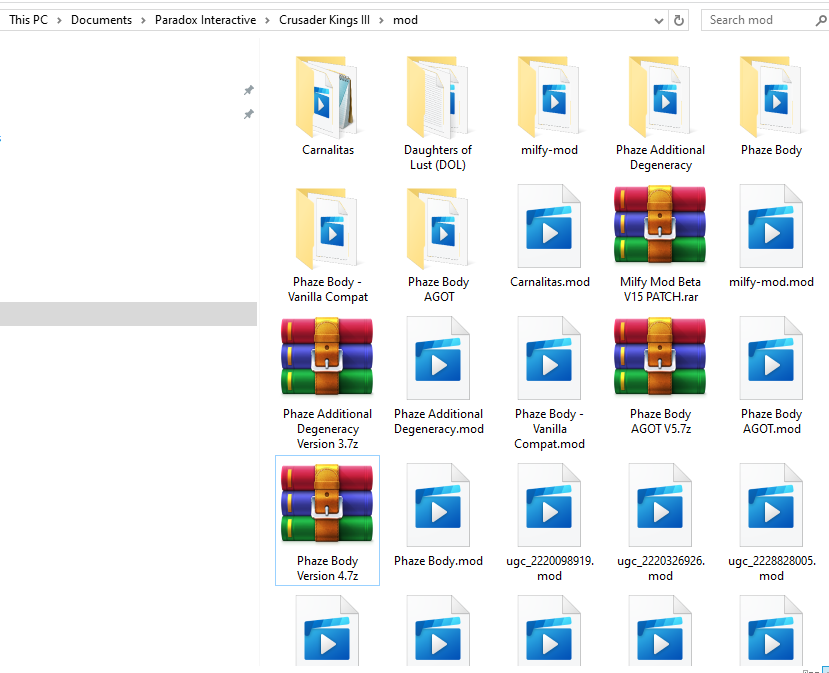This screenshot has width=829, height=673.
Task: Go to This PC in breadcrumb
Action: coord(29,20)
